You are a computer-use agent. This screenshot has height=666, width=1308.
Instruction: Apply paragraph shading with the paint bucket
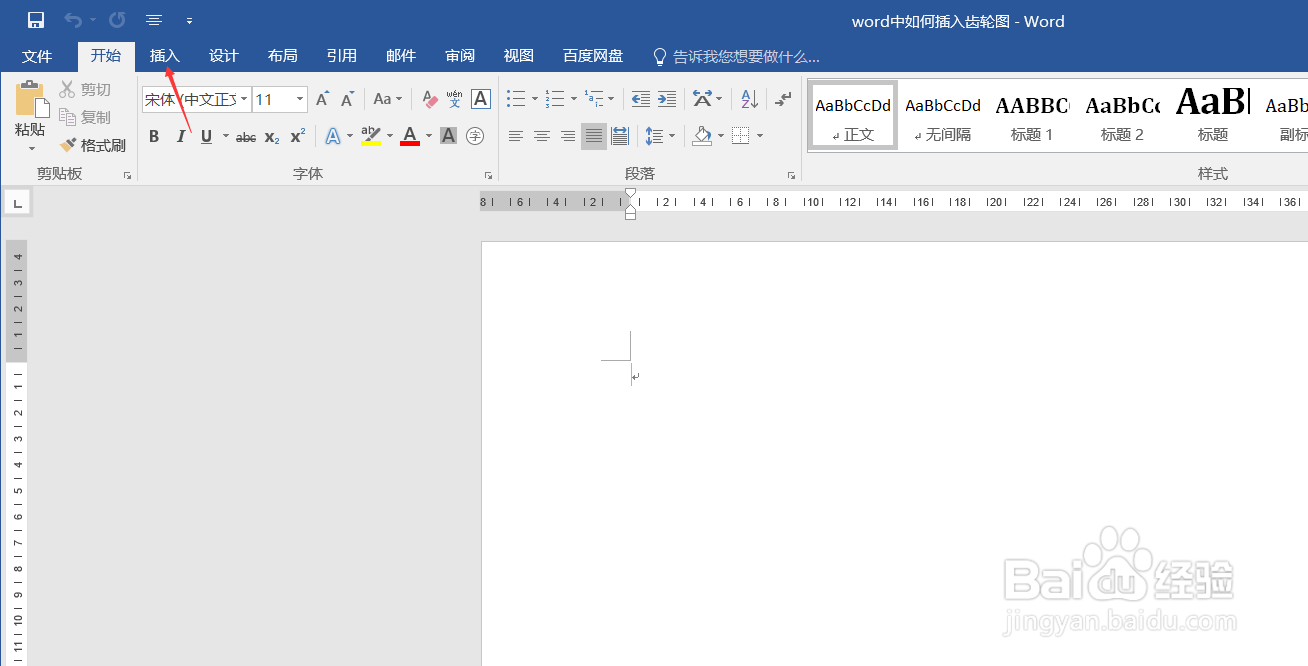(x=702, y=136)
